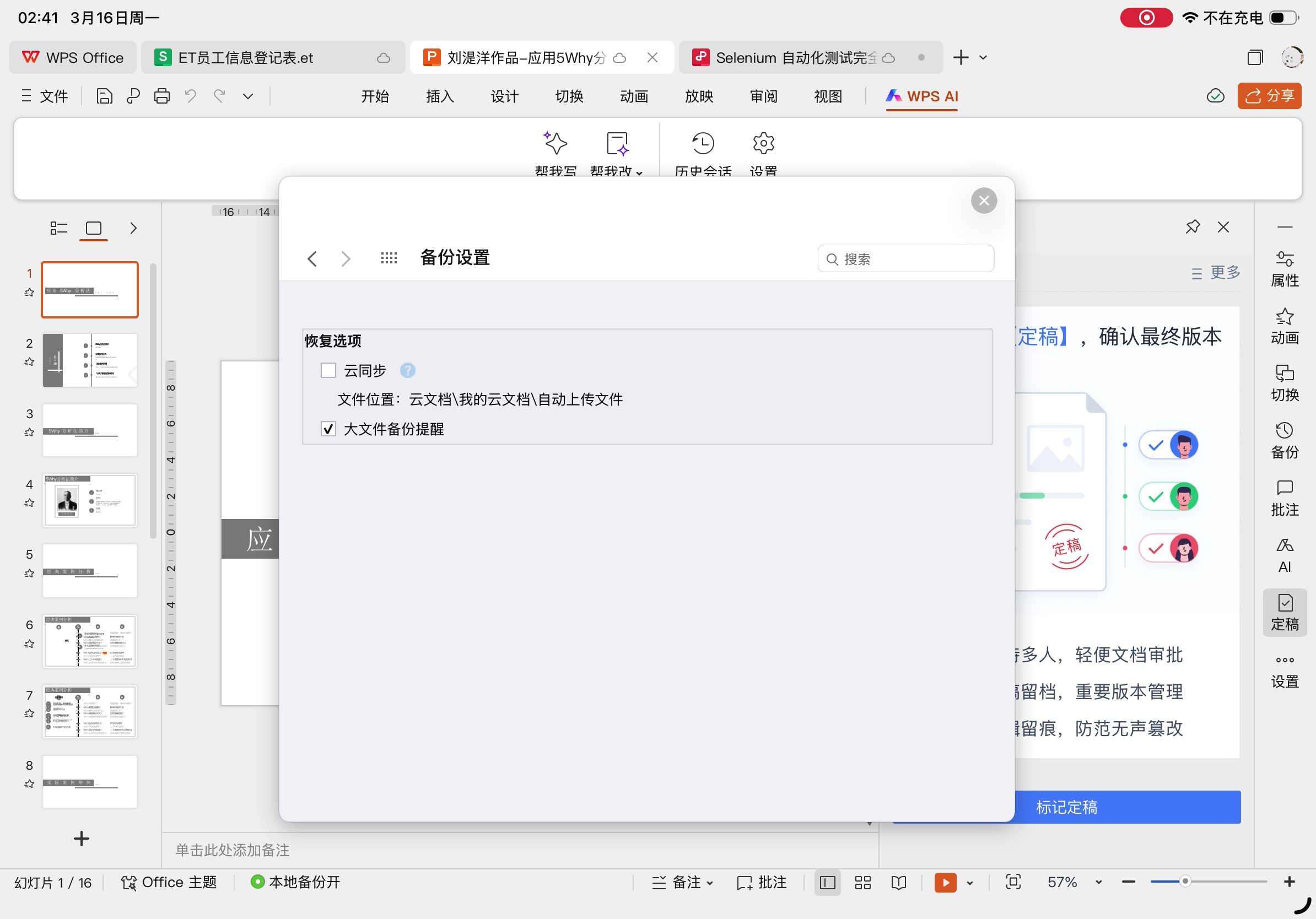Switch to the ET员工信息登记表.et tab

246,58
